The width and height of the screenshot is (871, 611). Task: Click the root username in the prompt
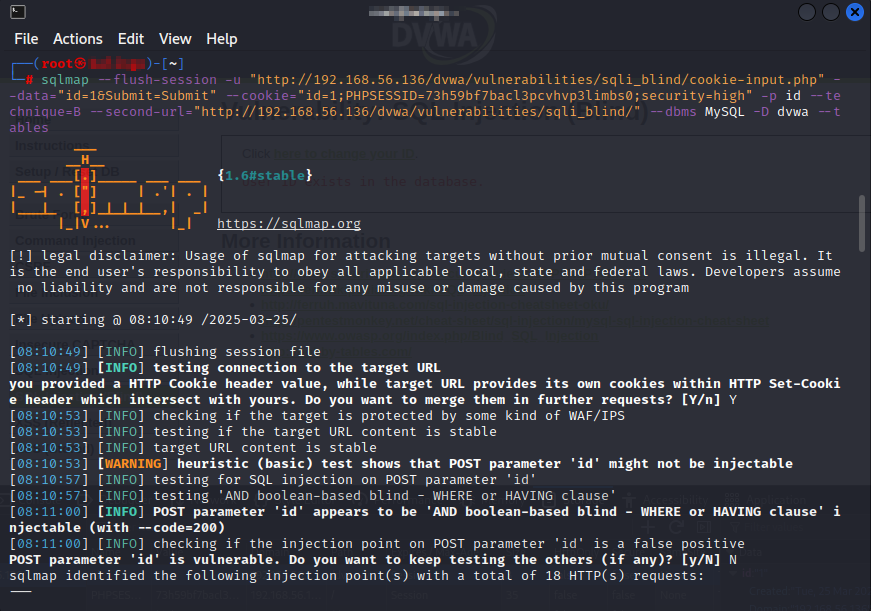pos(57,64)
